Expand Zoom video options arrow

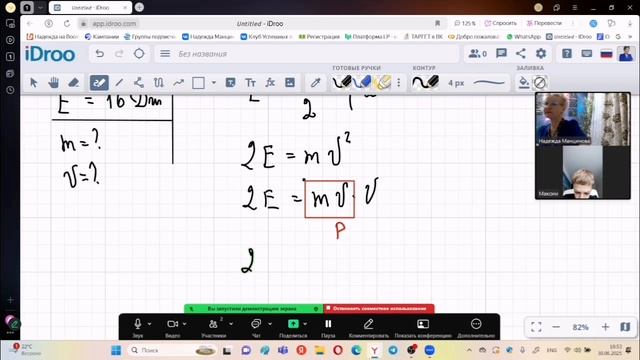click(185, 324)
